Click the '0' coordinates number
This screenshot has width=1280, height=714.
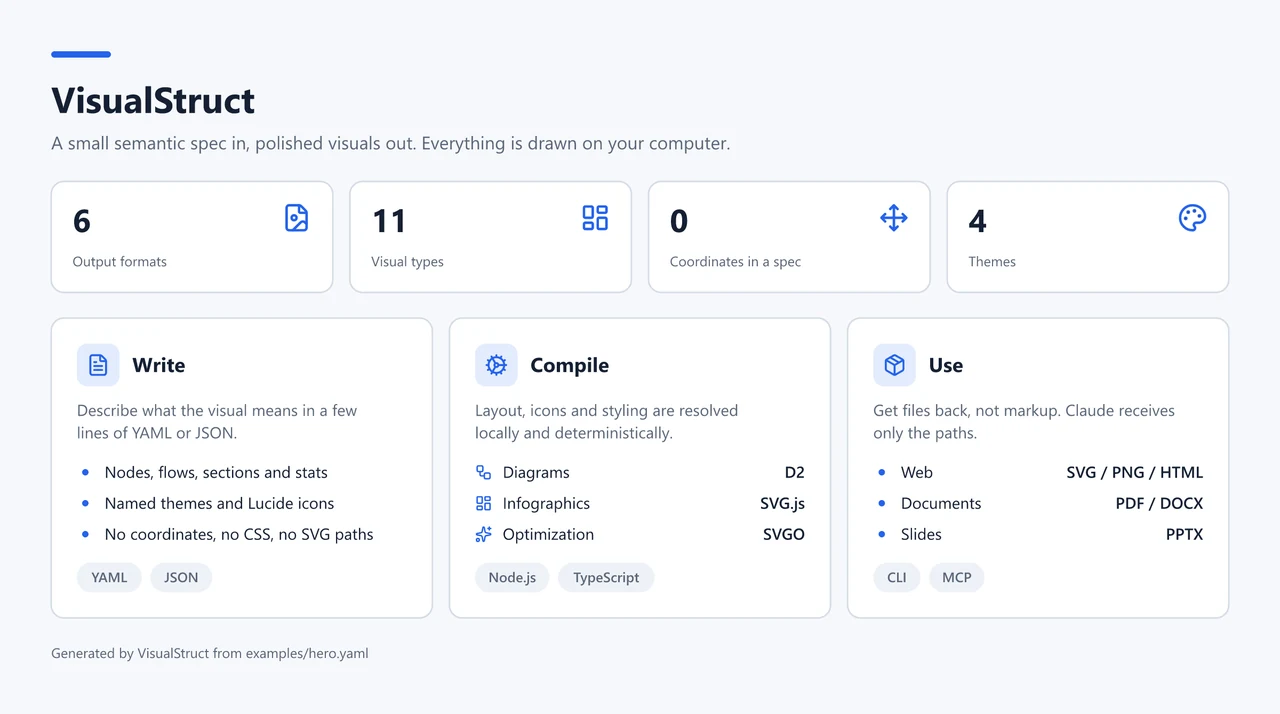pos(679,221)
